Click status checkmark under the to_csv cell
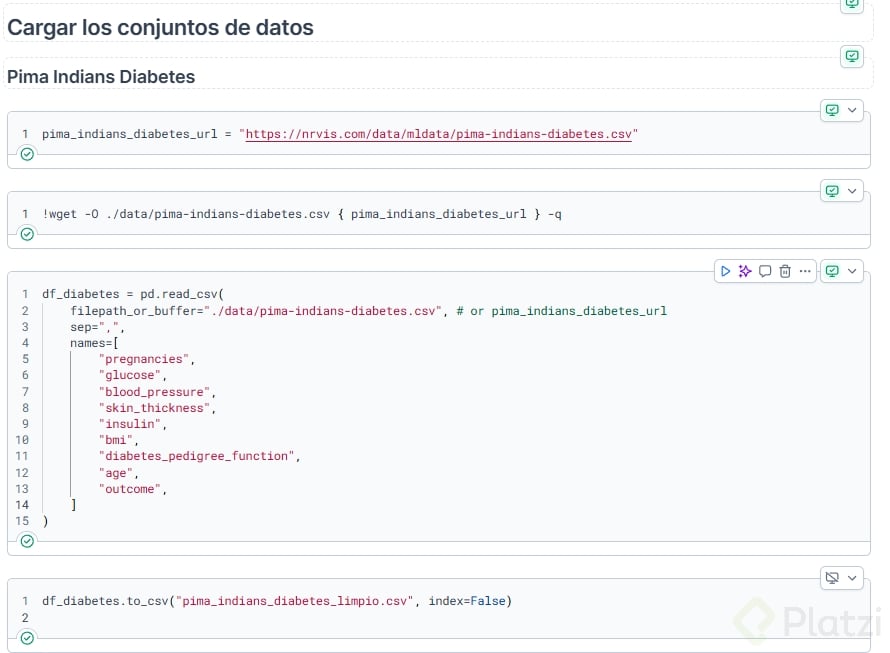 click(27, 638)
